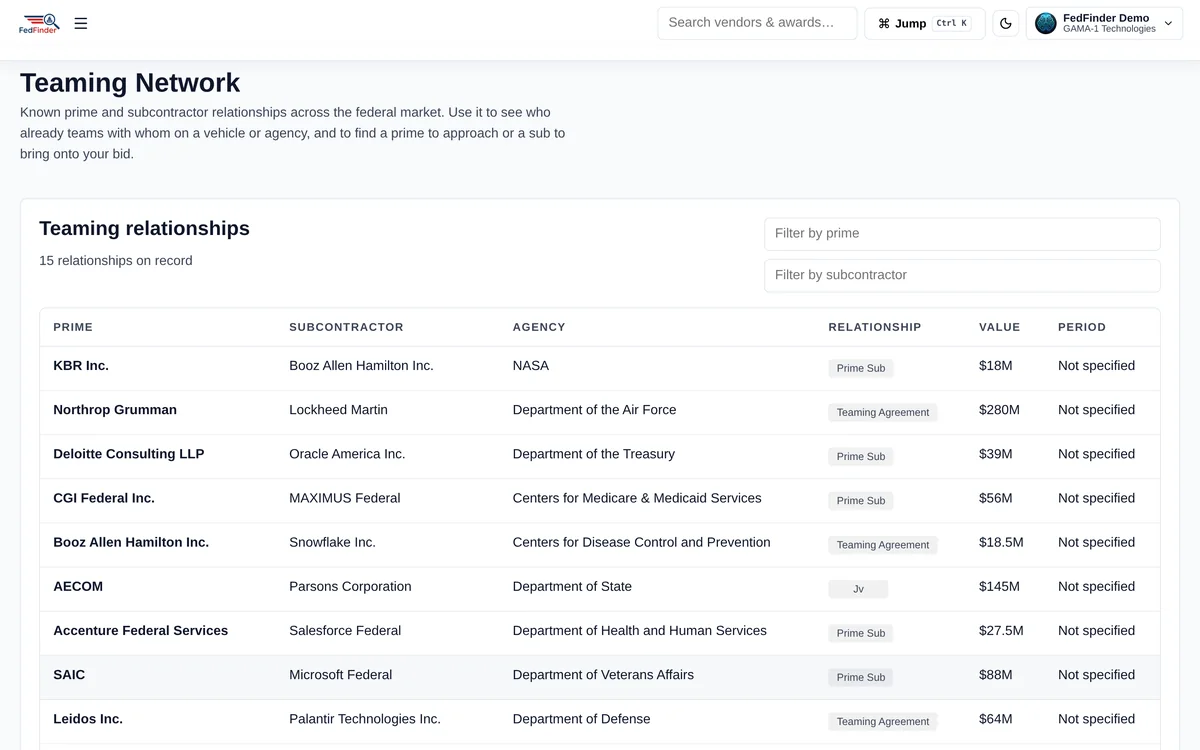1200x750 pixels.
Task: Click the user avatar globe icon
Action: point(1046,23)
